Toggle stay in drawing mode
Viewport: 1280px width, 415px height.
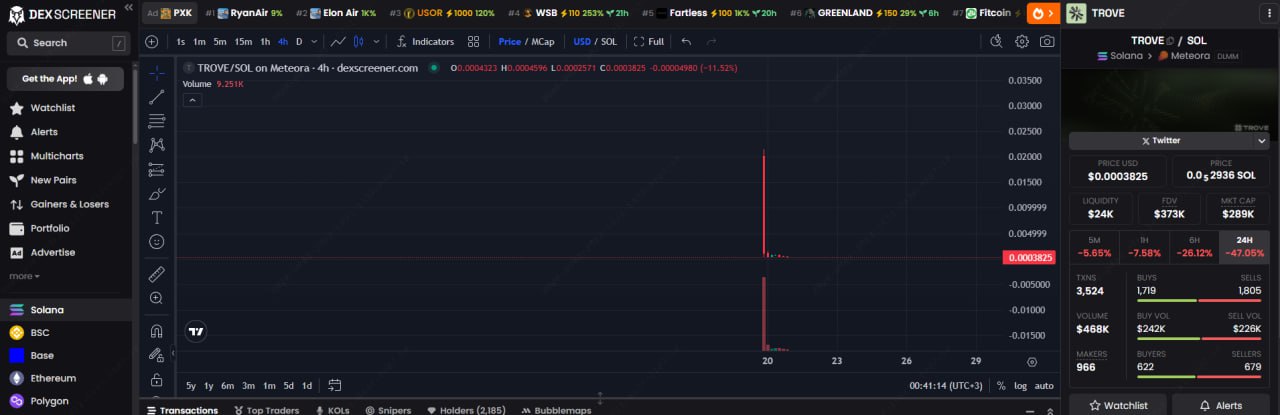point(157,355)
